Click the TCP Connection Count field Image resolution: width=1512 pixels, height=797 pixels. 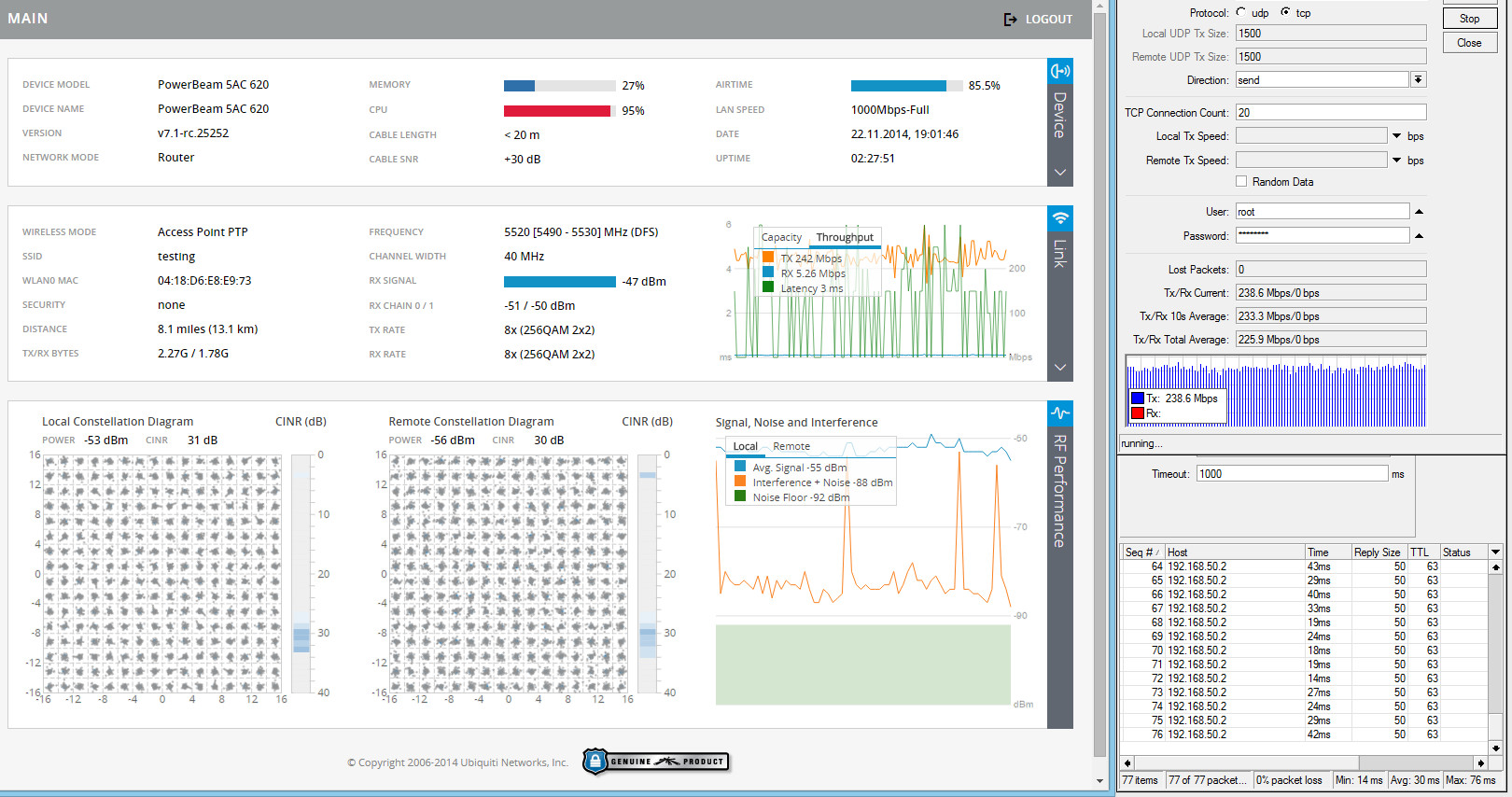tap(1330, 113)
